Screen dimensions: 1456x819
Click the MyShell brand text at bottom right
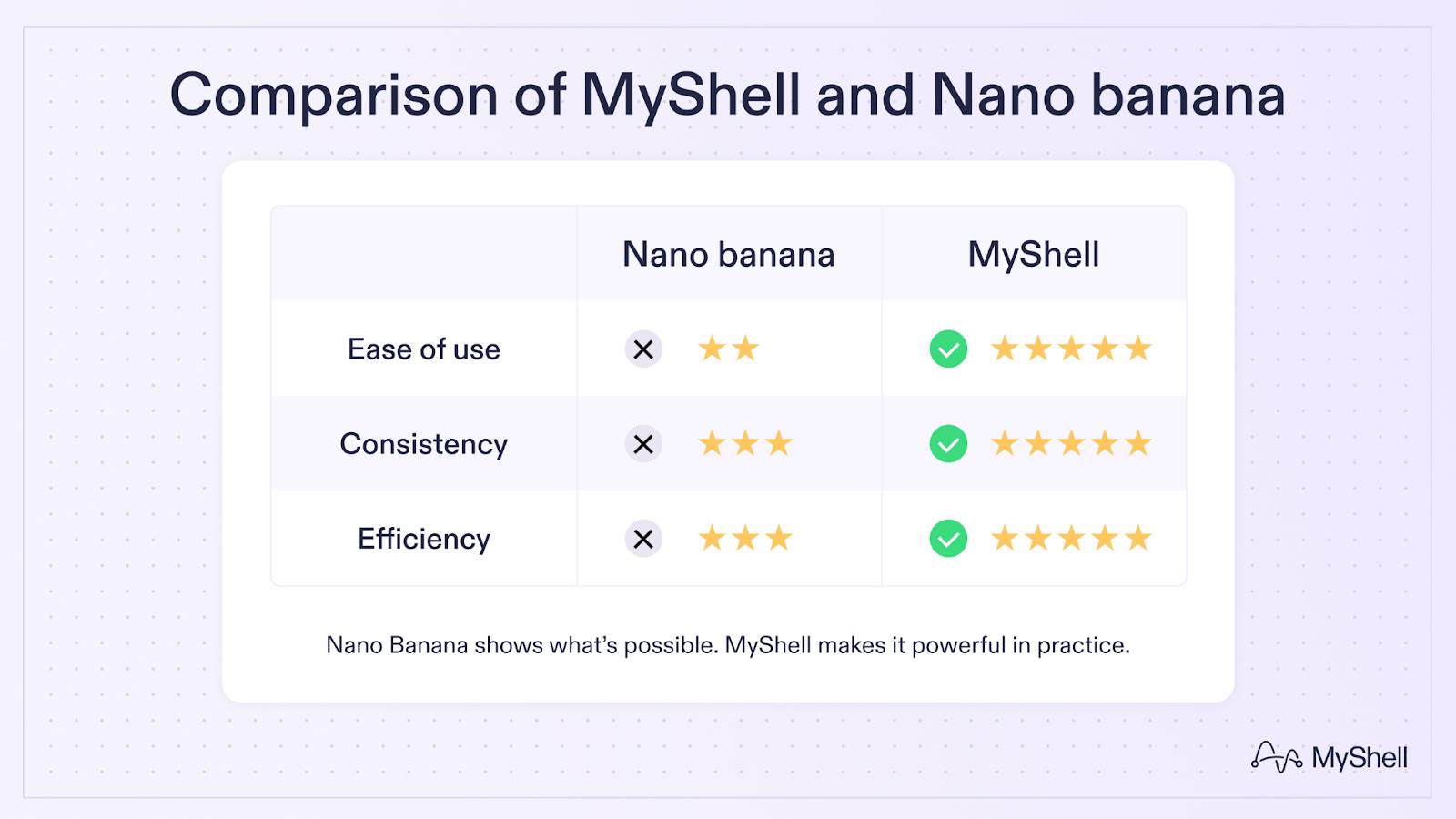coord(1359,758)
